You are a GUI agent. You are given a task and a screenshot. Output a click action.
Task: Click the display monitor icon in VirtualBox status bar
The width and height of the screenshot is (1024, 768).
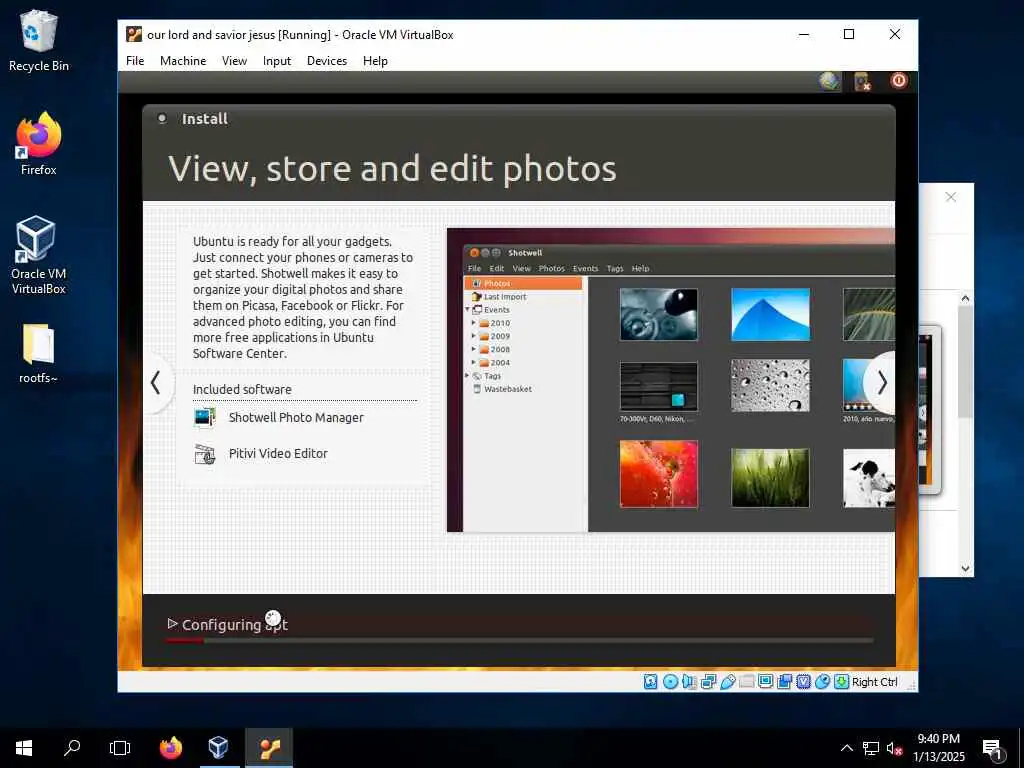pos(765,682)
